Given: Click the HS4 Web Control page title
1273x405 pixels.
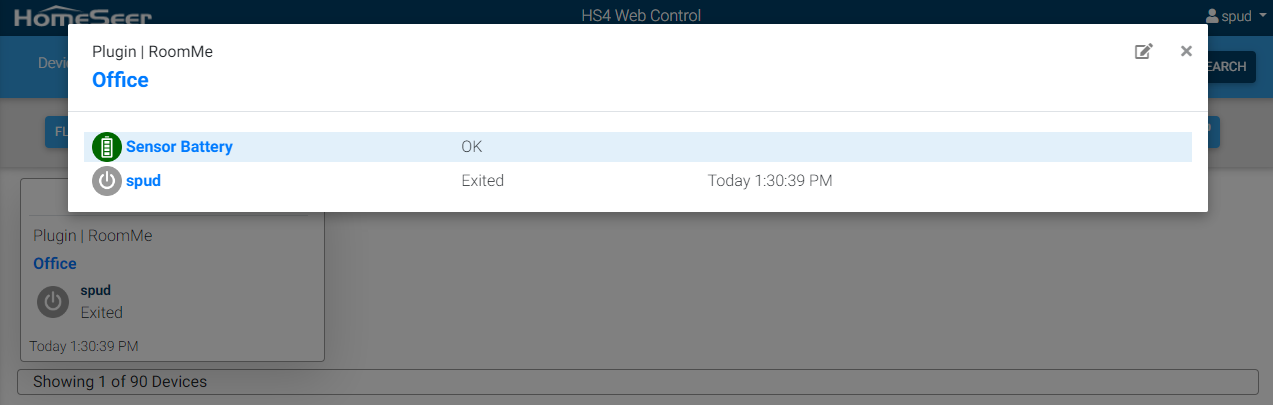Looking at the screenshot, I should (641, 16).
